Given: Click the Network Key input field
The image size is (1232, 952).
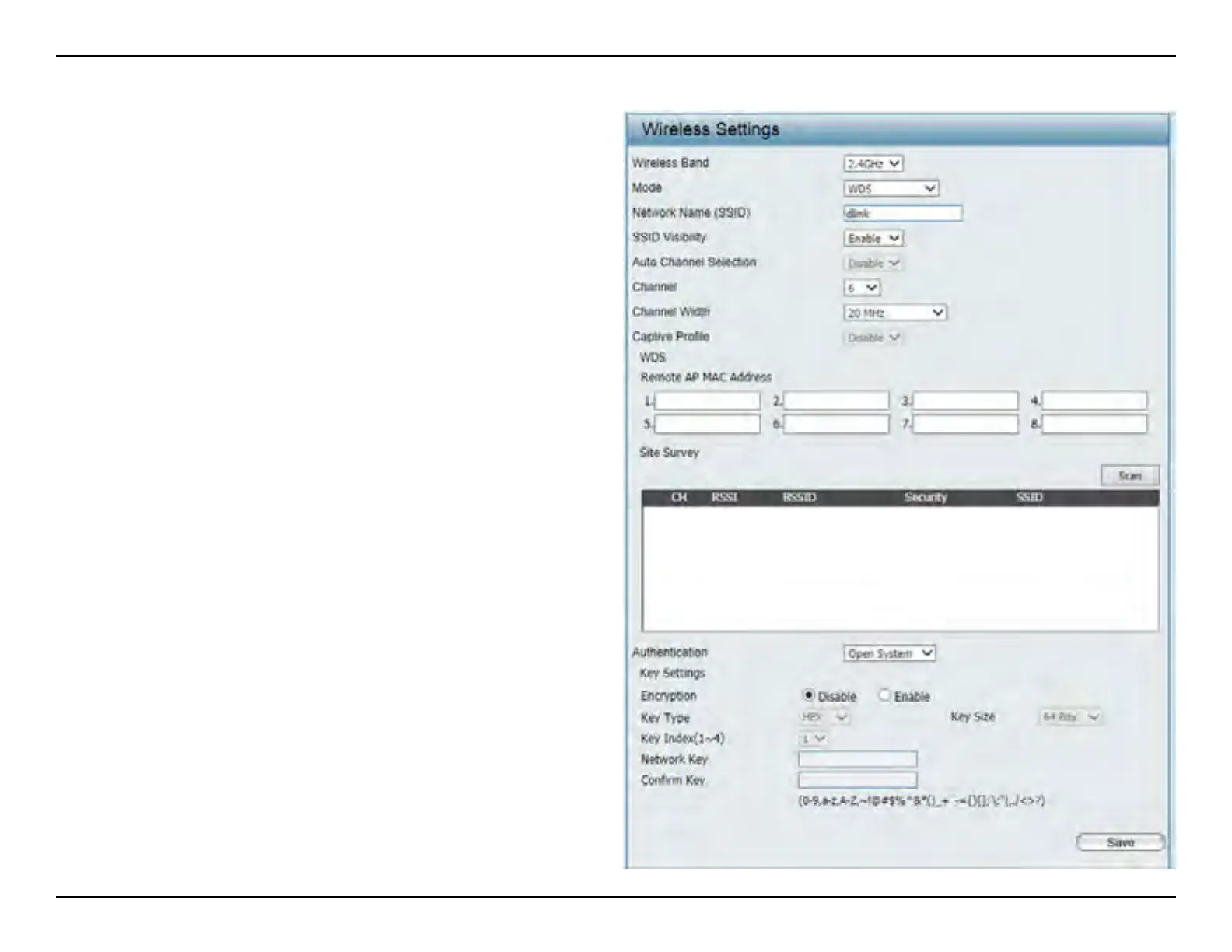Looking at the screenshot, I should [x=858, y=759].
